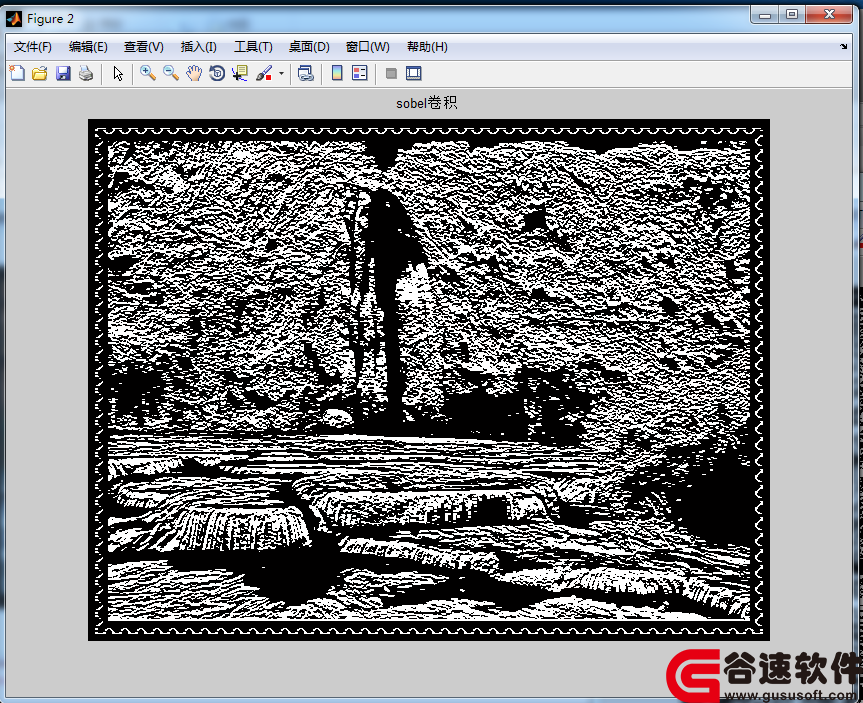Open the 工具(T) menu
The height and width of the screenshot is (703, 863).
point(253,47)
